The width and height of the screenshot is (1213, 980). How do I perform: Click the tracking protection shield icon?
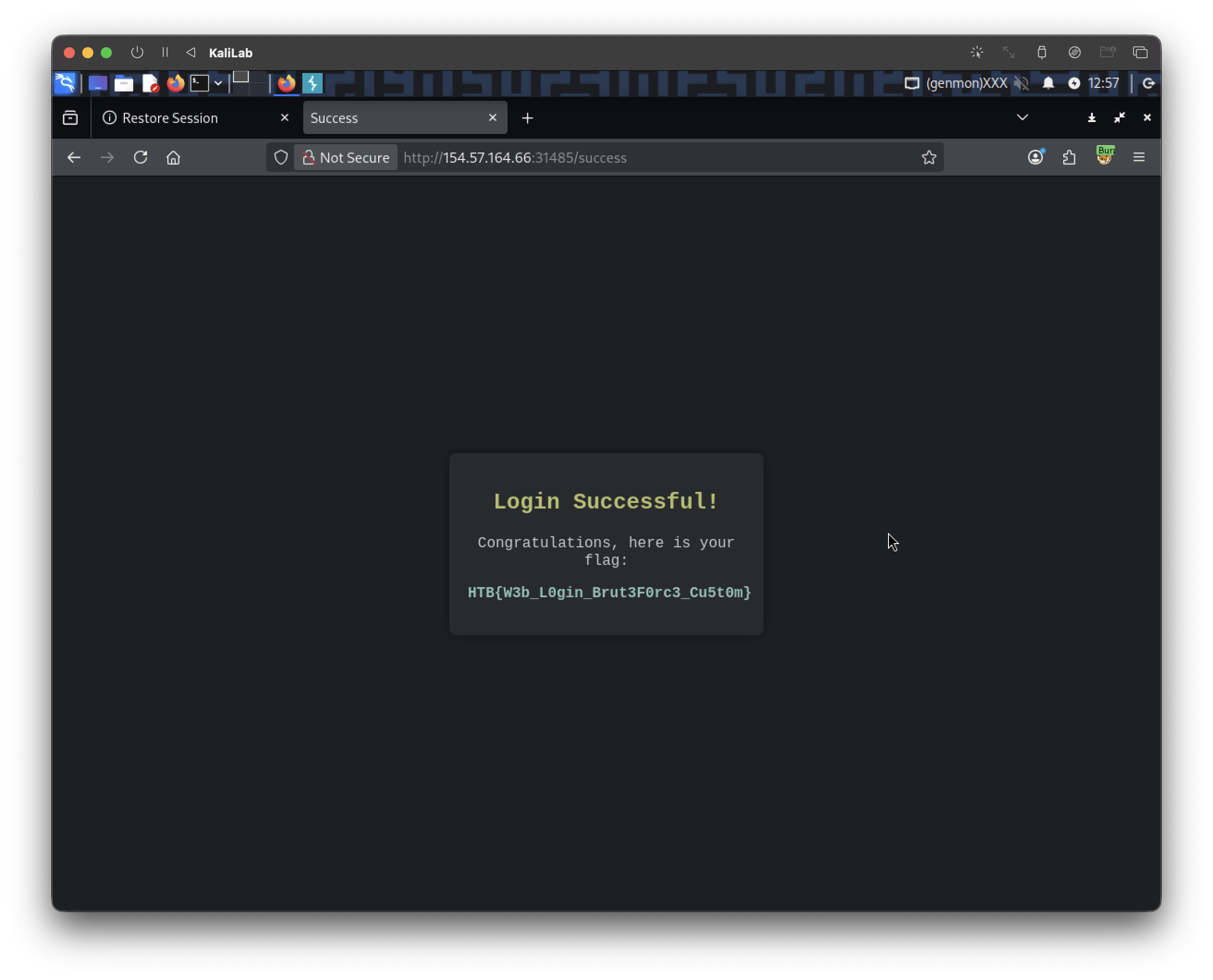click(281, 158)
